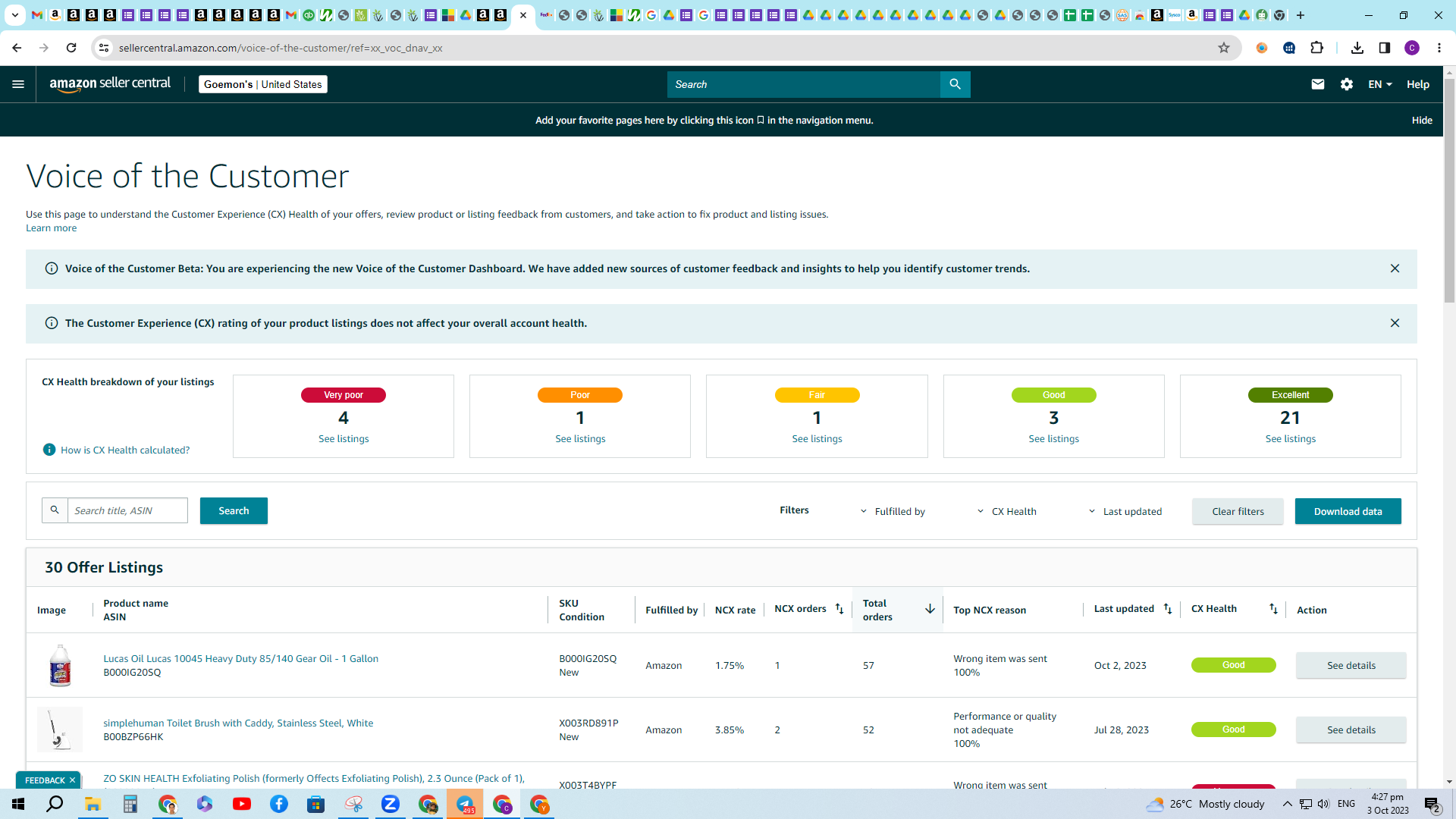The height and width of the screenshot is (819, 1456).
Task: Click Clear filters button
Action: coord(1238,511)
